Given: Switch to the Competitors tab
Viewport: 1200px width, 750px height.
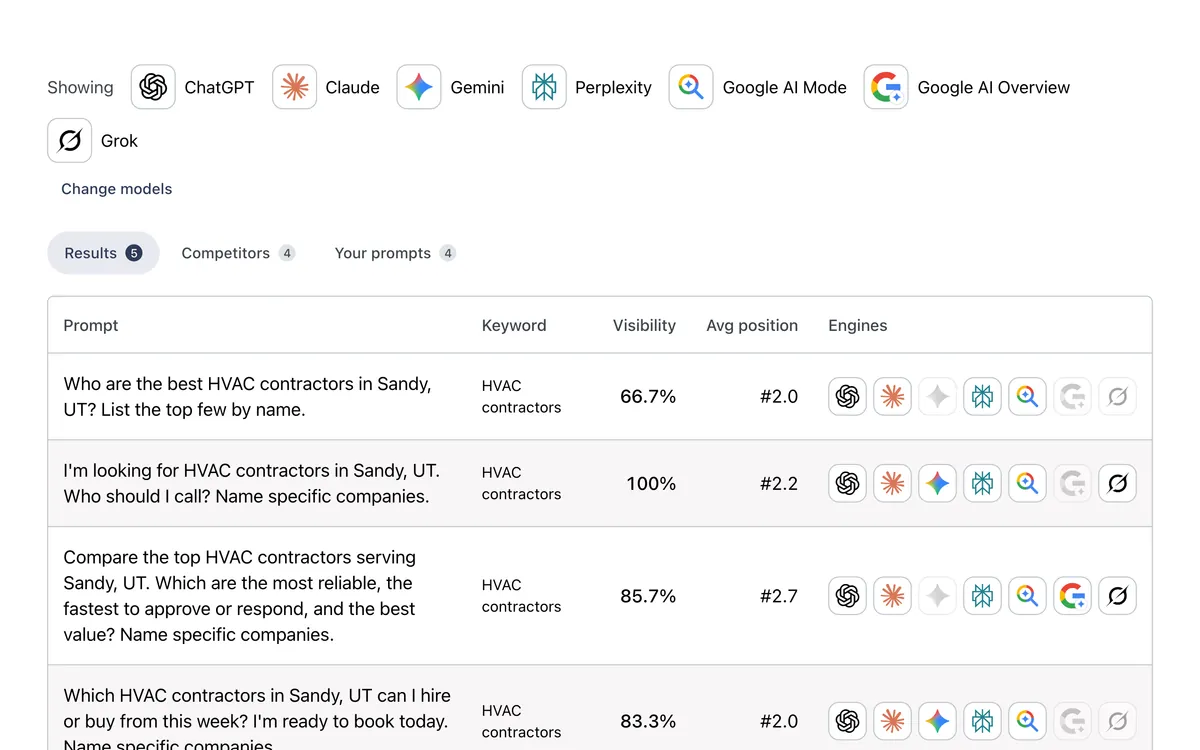Looking at the screenshot, I should pyautogui.click(x=238, y=253).
